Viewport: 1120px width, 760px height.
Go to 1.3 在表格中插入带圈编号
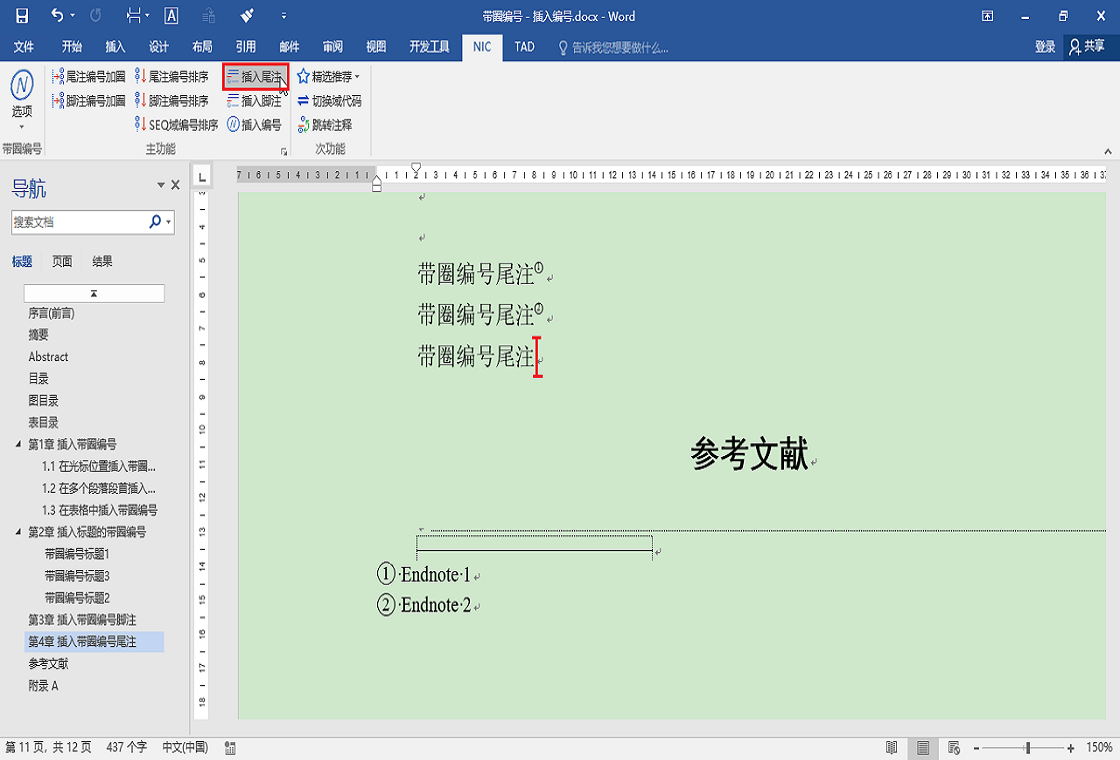100,510
